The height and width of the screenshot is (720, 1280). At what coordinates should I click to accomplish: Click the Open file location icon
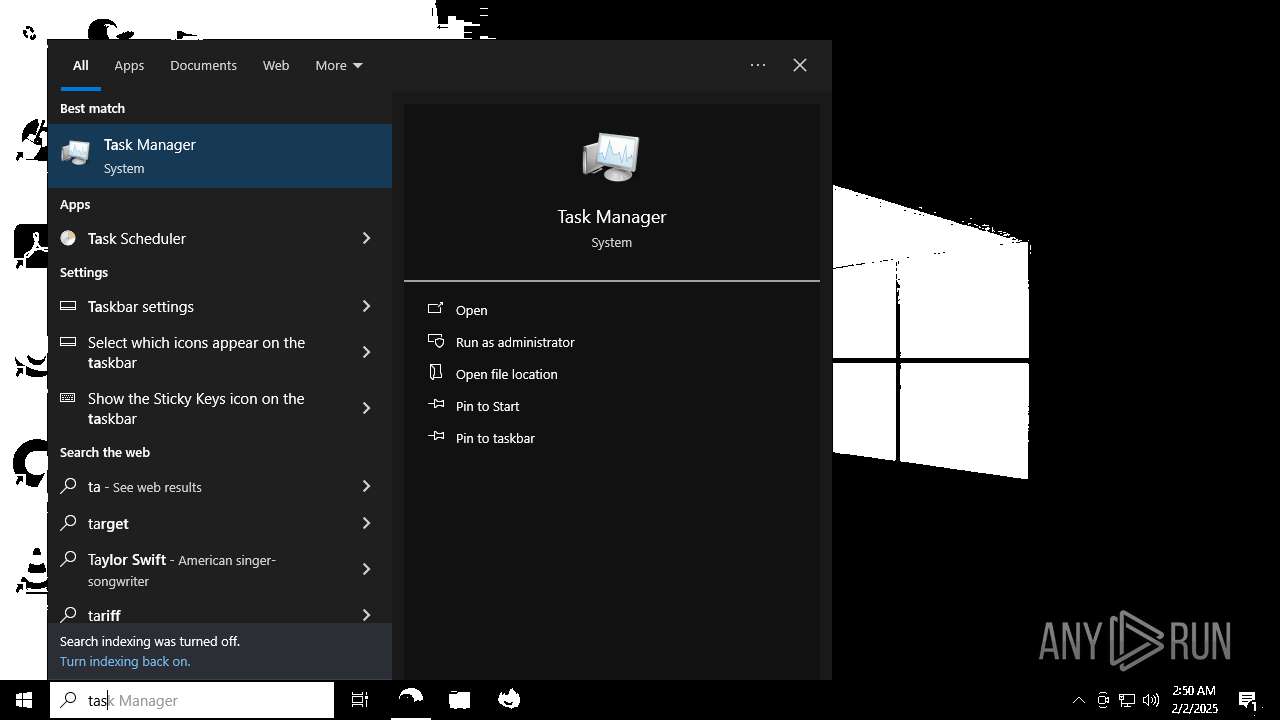[x=436, y=372]
